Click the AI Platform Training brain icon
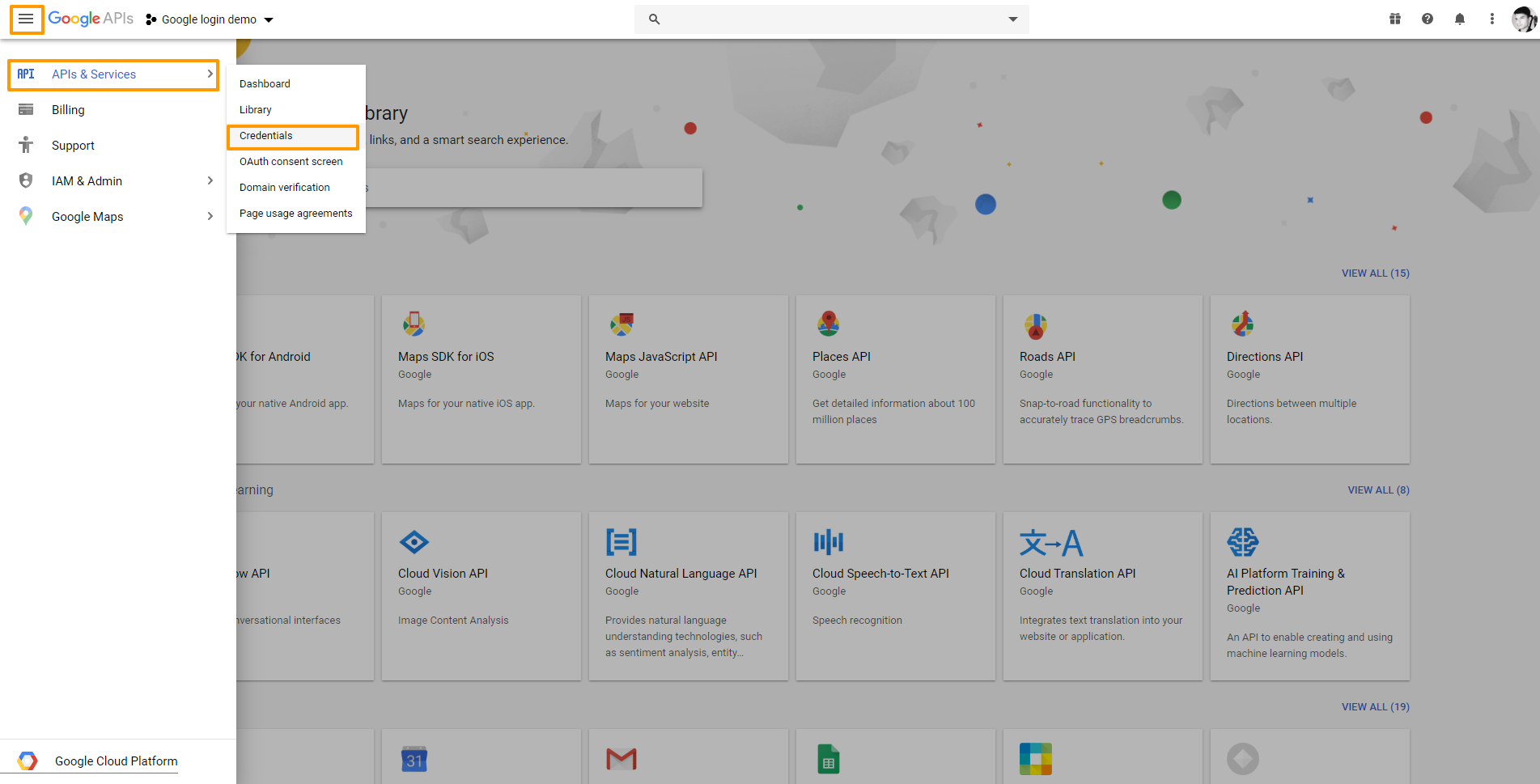This screenshot has width=1540, height=784. (x=1243, y=541)
